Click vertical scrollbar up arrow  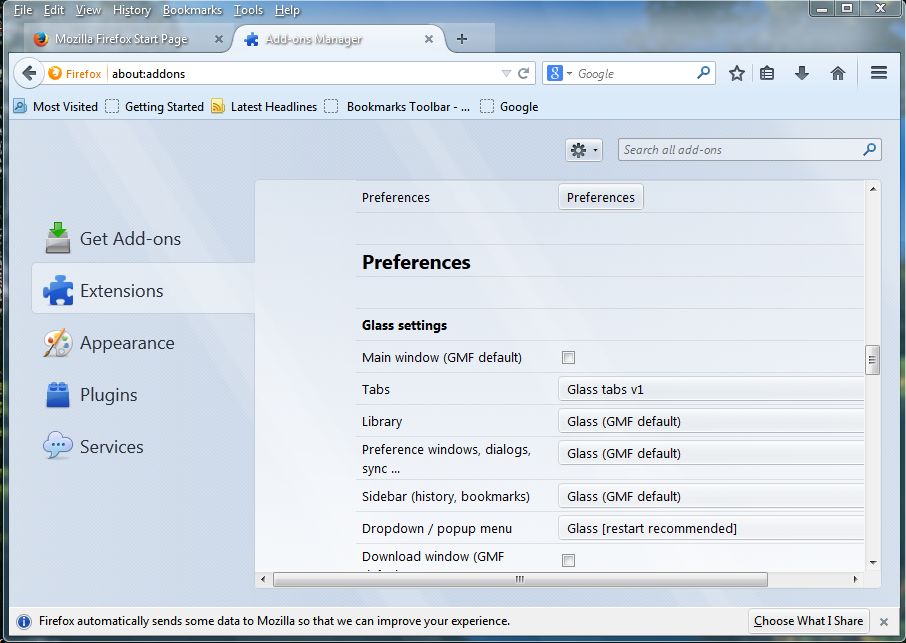click(x=872, y=189)
